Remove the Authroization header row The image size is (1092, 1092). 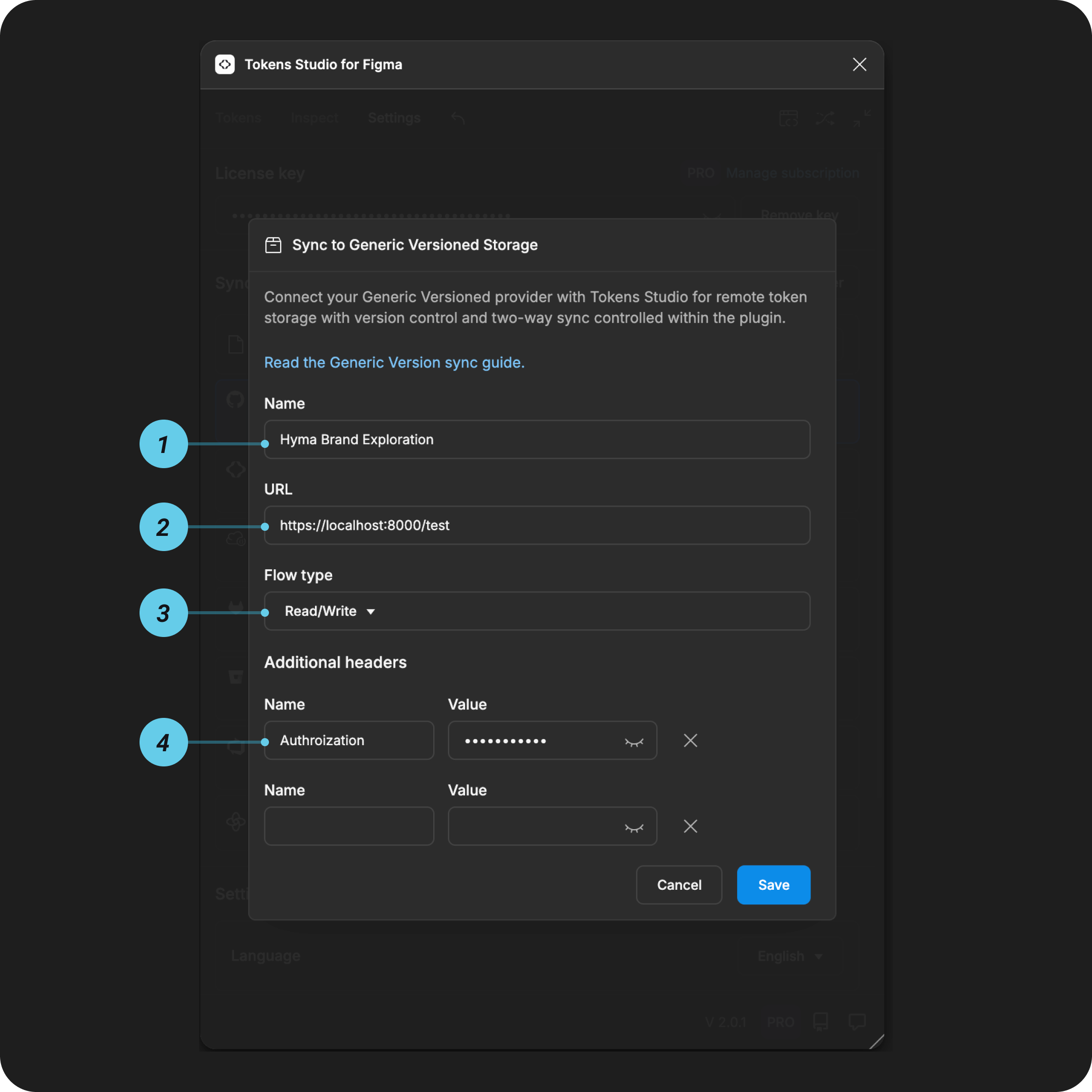(x=690, y=741)
